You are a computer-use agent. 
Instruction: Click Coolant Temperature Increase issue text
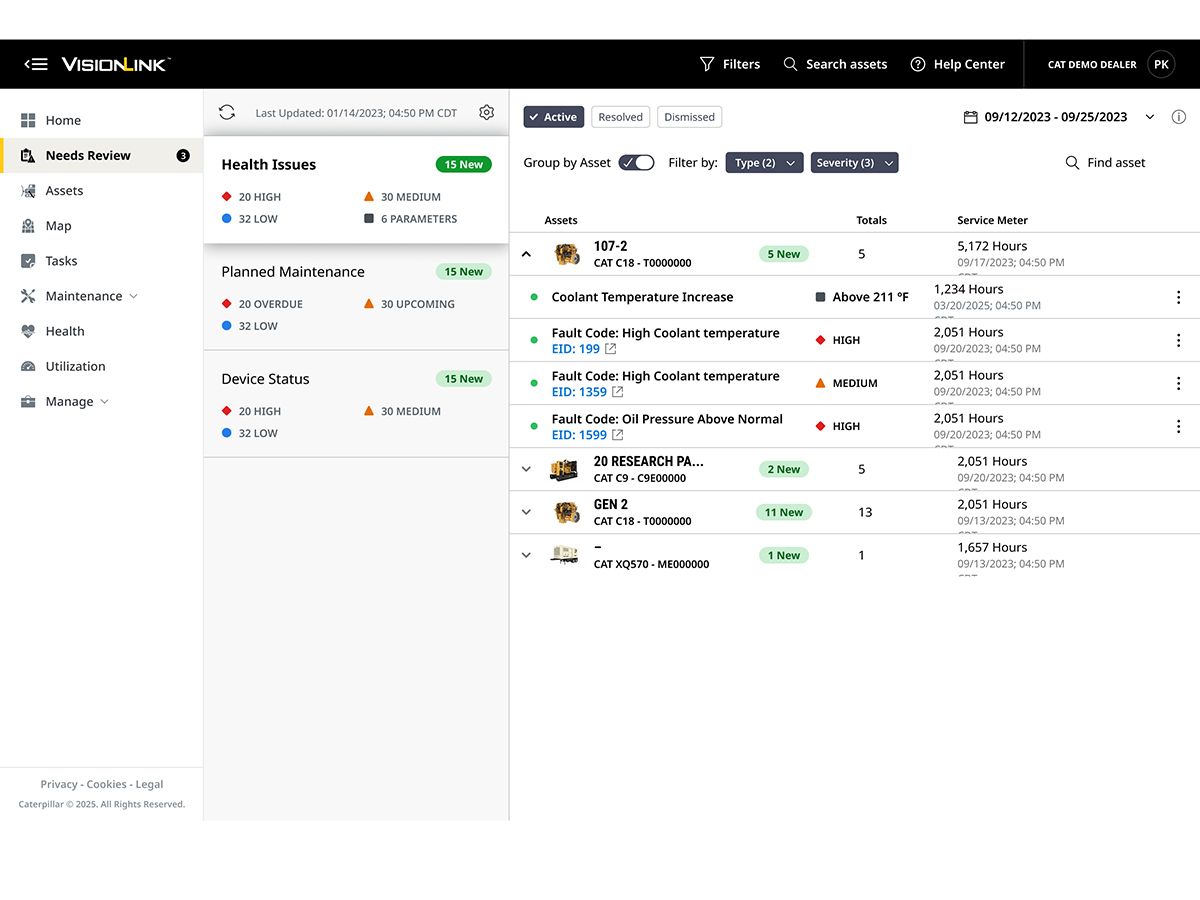[642, 297]
